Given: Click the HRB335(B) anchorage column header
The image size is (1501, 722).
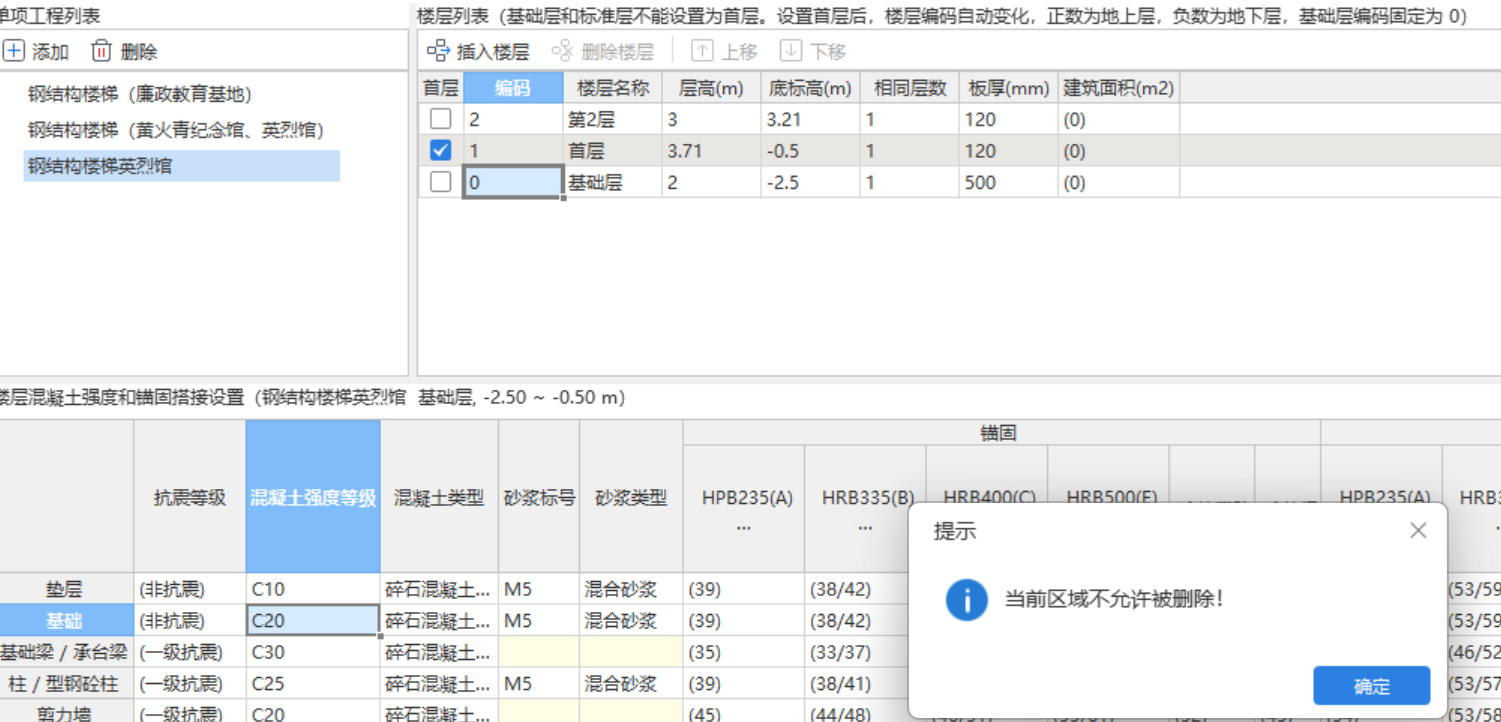Looking at the screenshot, I should [x=865, y=508].
